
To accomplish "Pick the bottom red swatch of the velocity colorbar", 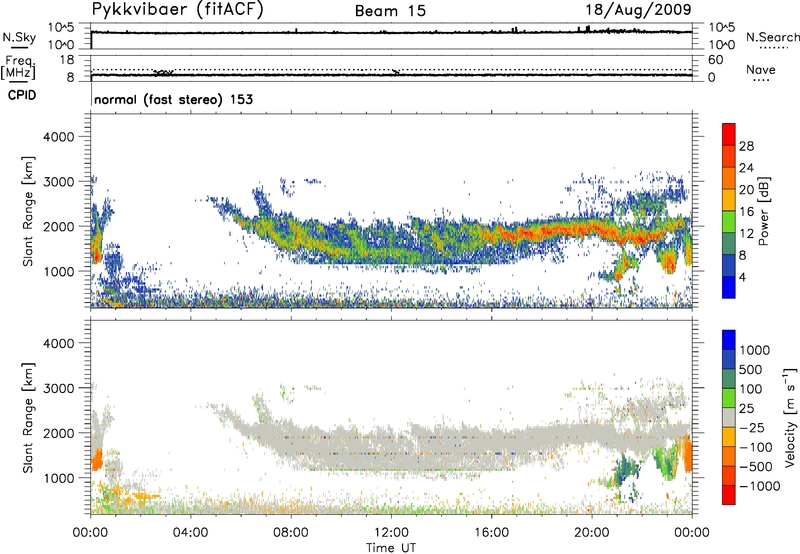I will 729,495.
